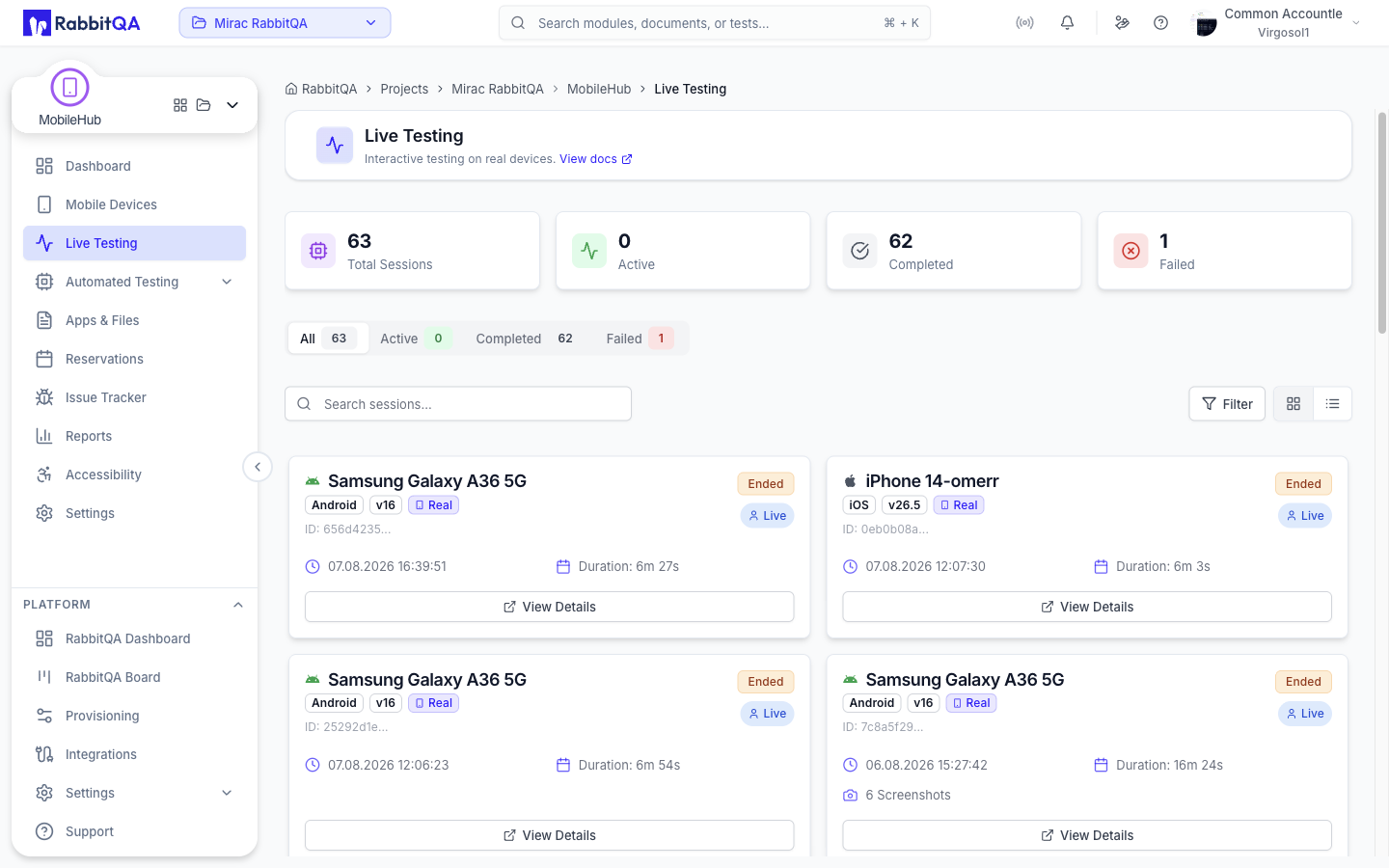Screen dimensions: 1389x868
Task: Select Live Testing in sidebar
Action: point(134,243)
